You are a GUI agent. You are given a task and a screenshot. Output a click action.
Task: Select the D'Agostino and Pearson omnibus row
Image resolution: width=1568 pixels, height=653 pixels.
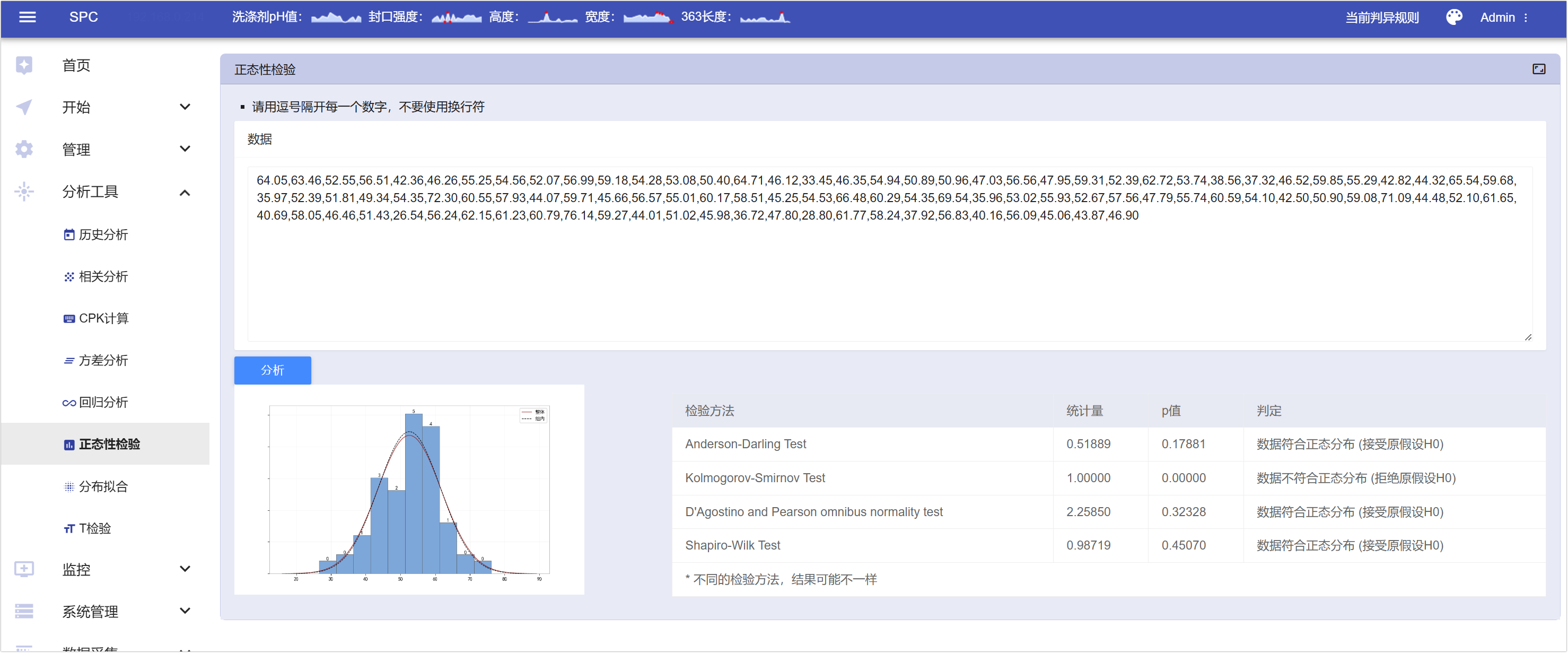coord(1108,512)
